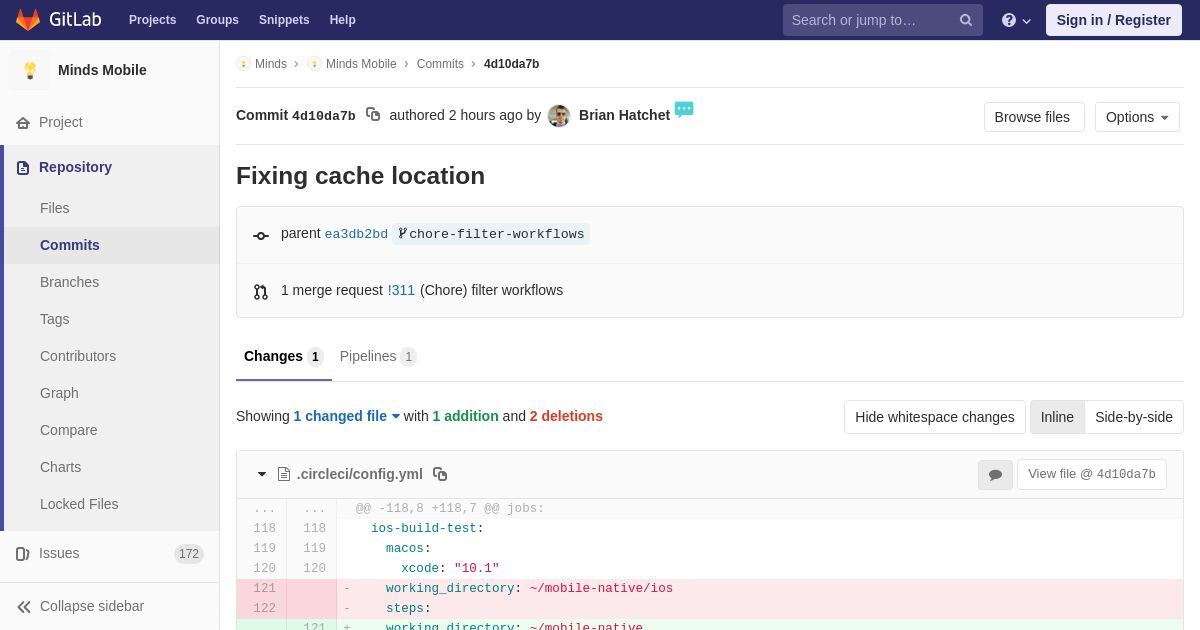Click the Minds Mobile lightbulb project icon
The width and height of the screenshot is (1200, 630).
coord(30,70)
